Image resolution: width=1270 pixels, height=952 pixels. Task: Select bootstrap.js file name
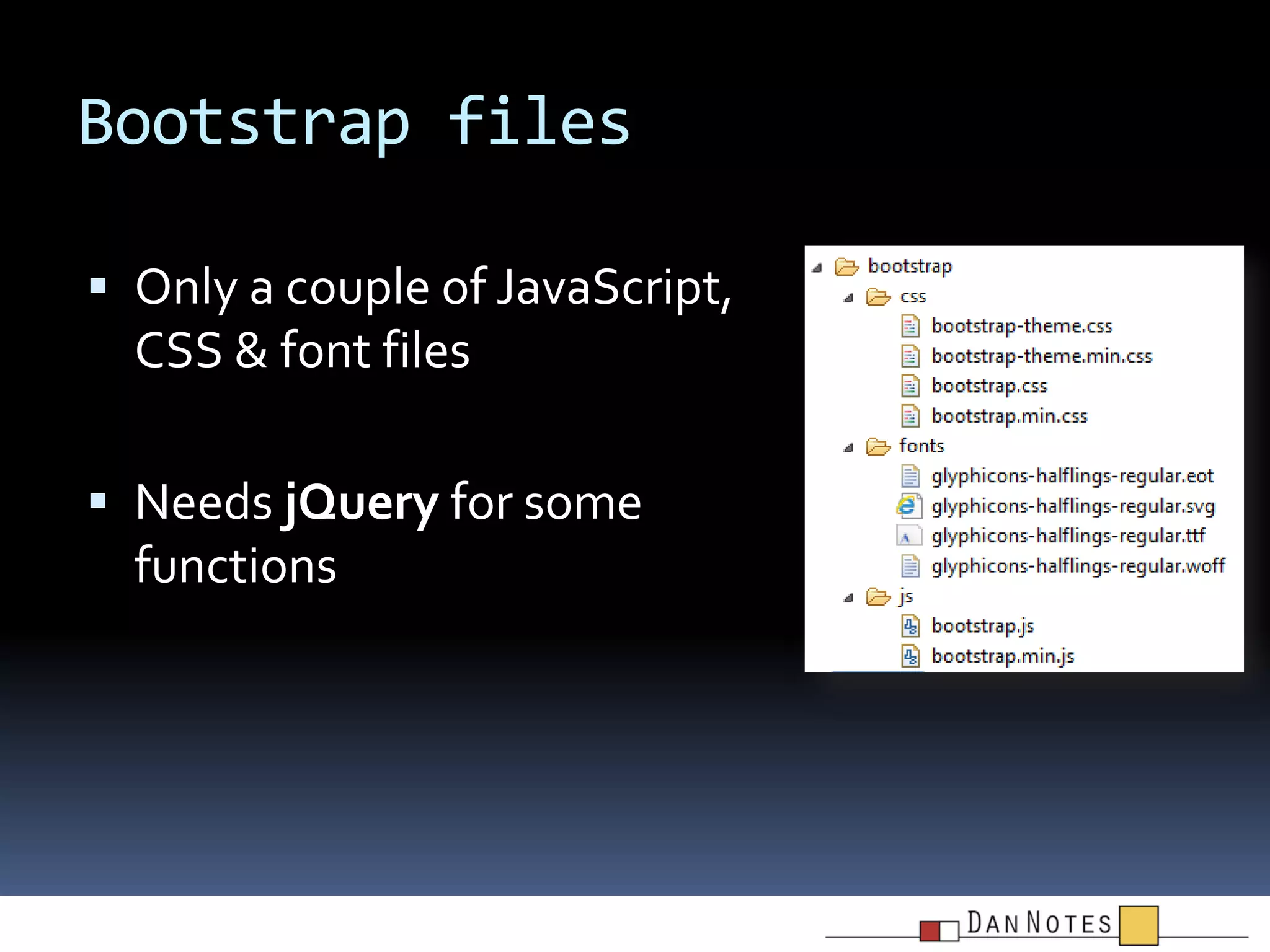983,627
